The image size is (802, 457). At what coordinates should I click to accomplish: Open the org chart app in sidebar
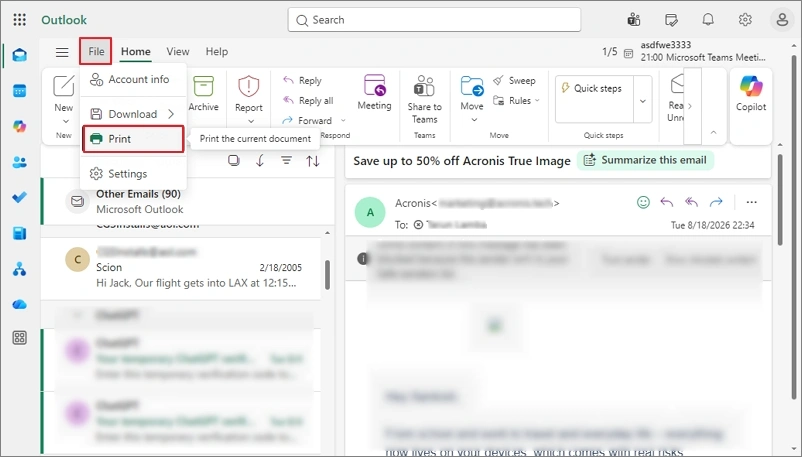click(x=19, y=269)
